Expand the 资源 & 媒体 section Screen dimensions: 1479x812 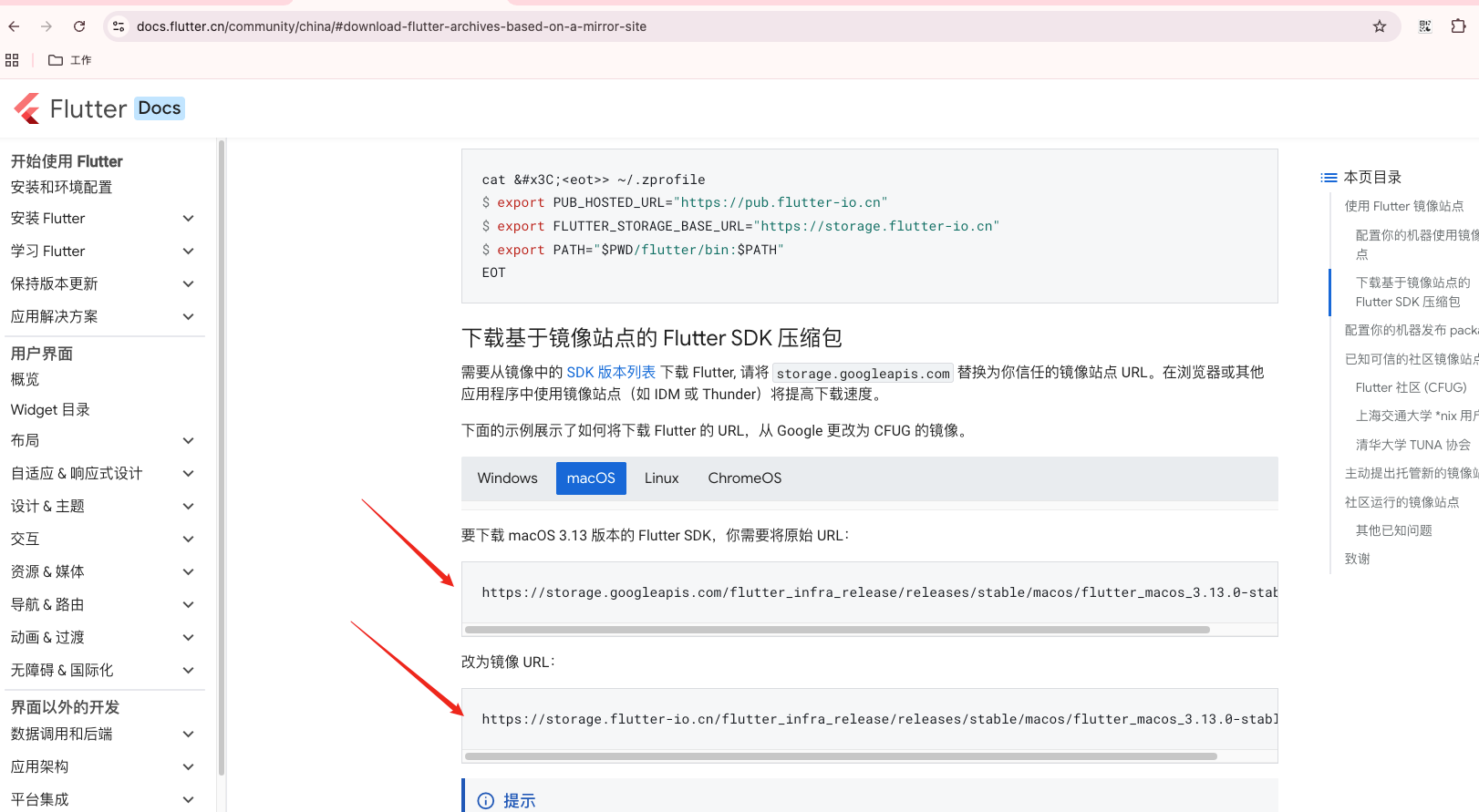click(x=189, y=571)
